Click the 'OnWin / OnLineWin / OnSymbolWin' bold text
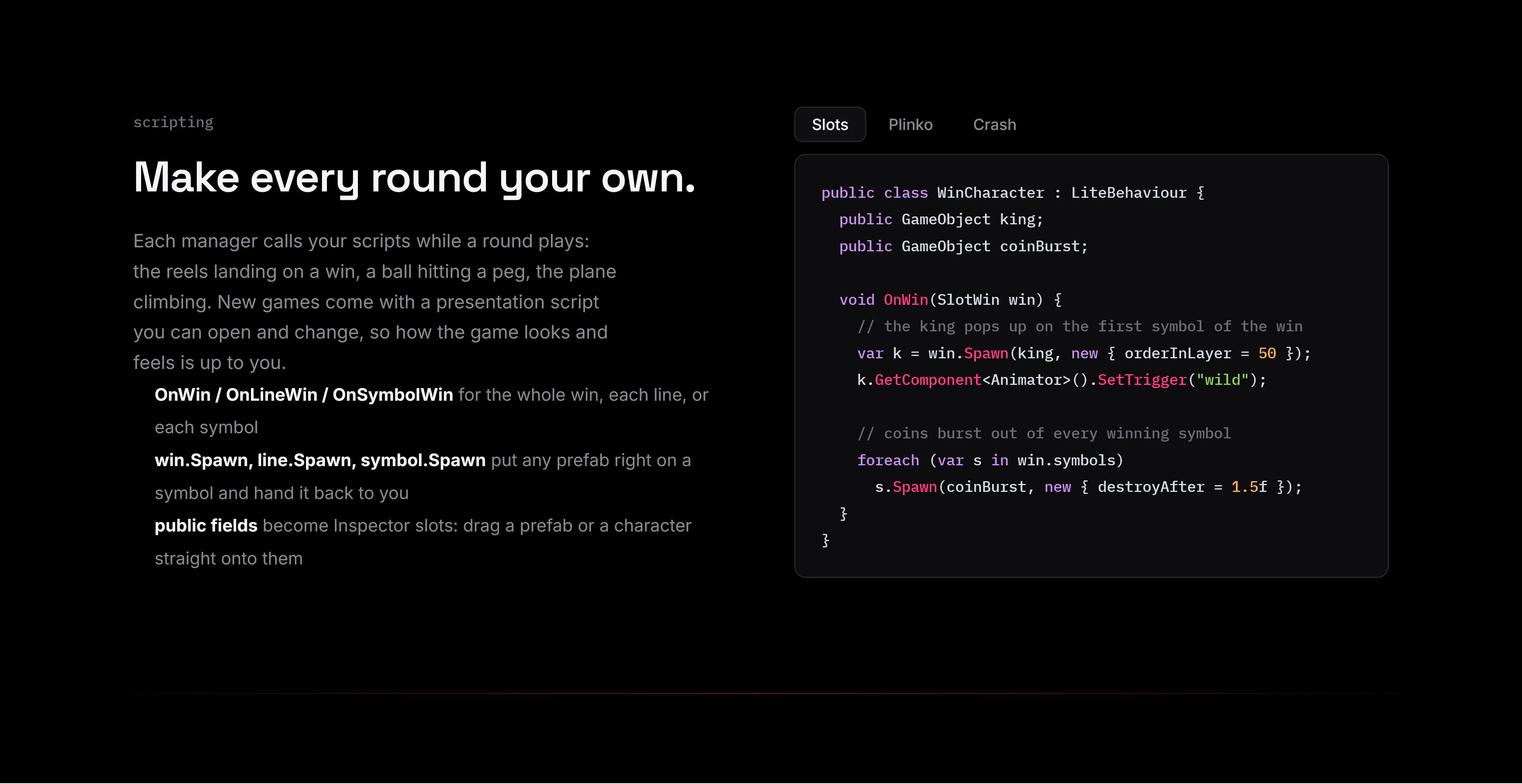 tap(304, 395)
